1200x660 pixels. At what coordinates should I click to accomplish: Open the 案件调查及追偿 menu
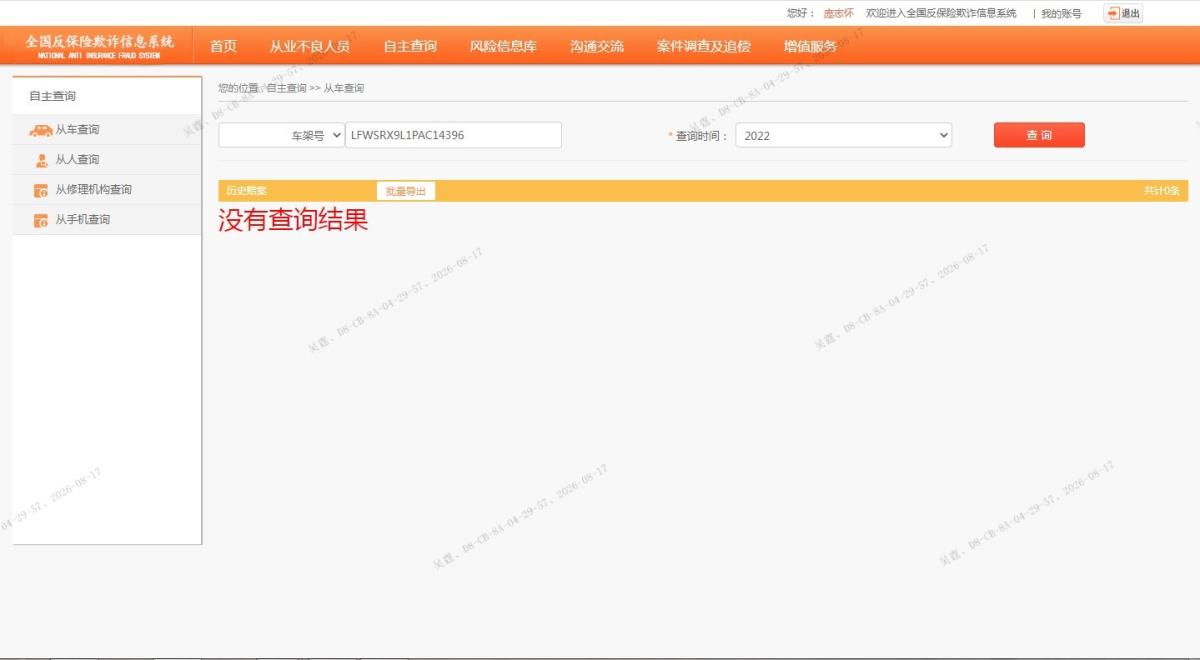(704, 46)
